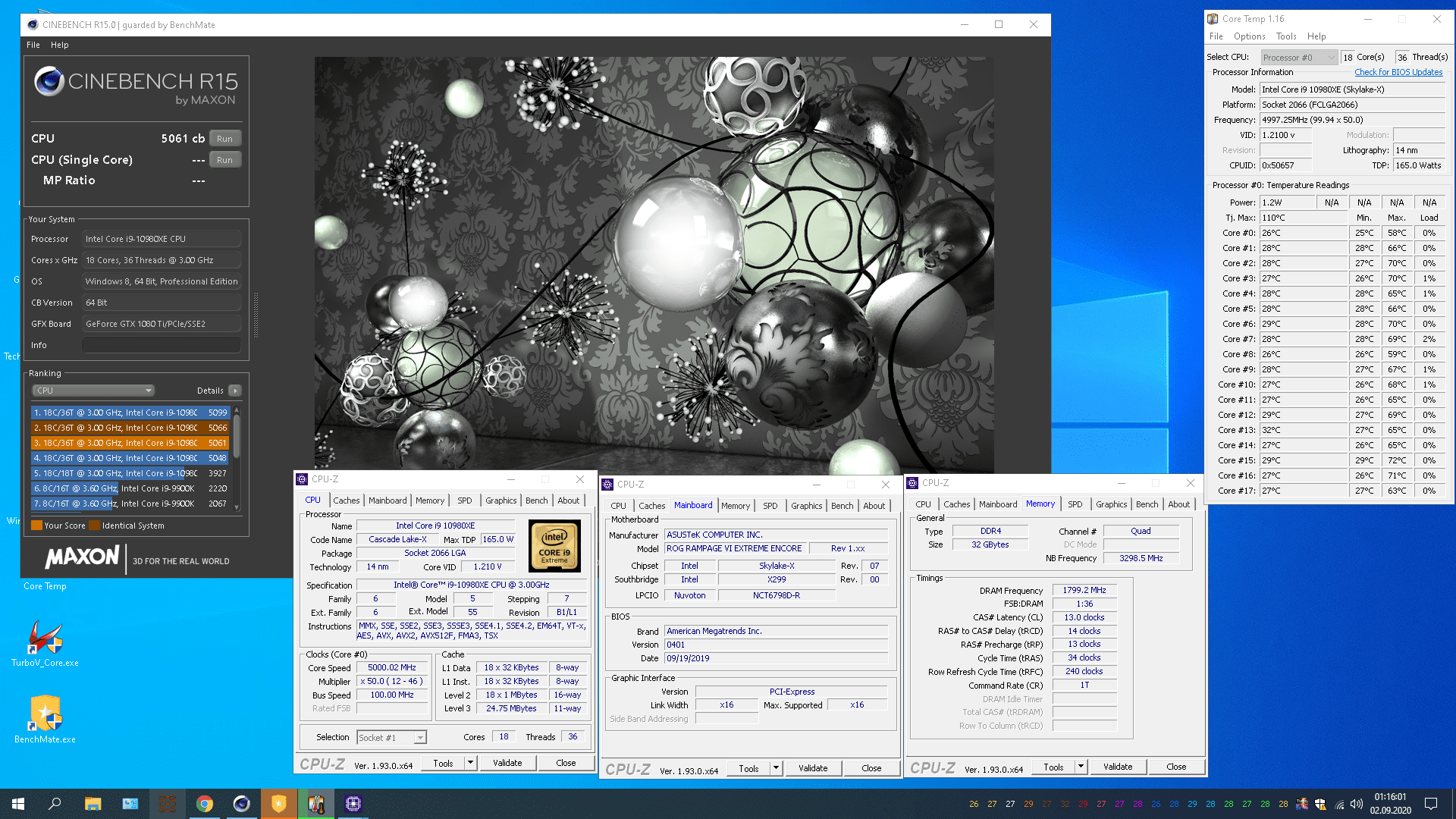Click Check for BIOS Updates link

click(1398, 72)
